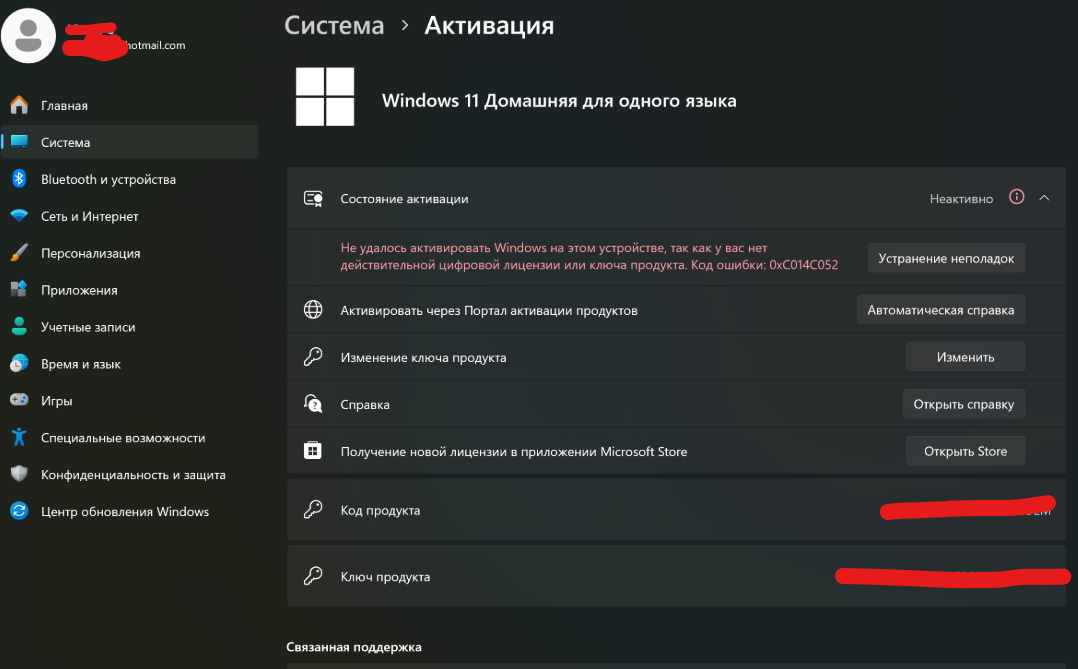
Task: Click the Wi-Fi network icon in sidebar
Action: pos(19,216)
